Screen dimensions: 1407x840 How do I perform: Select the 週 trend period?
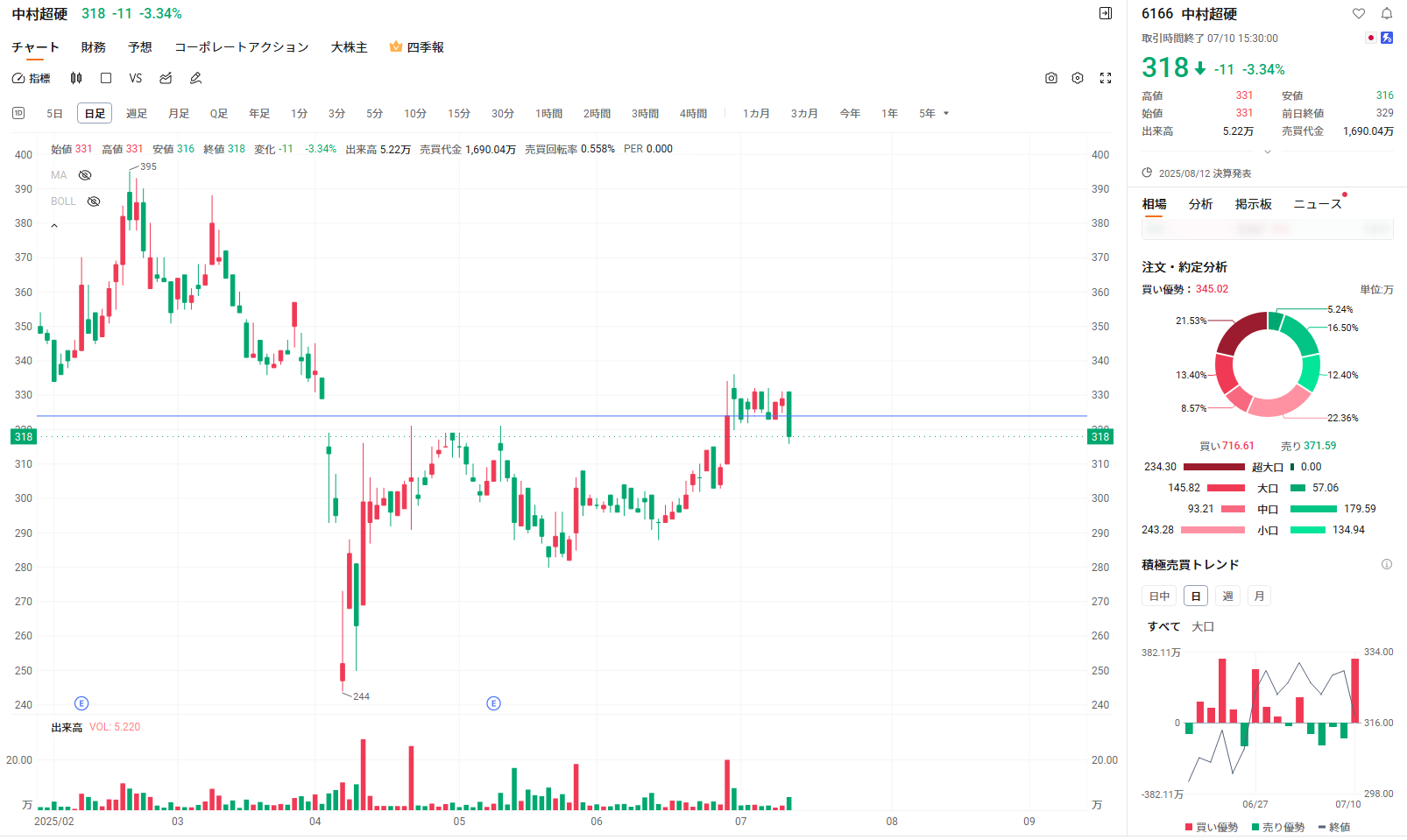1227,596
